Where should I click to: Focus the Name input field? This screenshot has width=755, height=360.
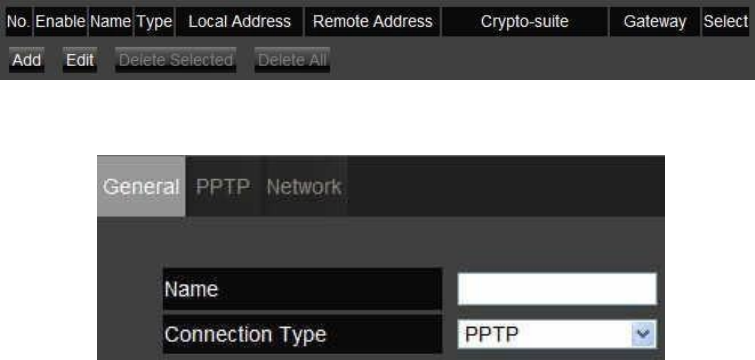point(557,289)
